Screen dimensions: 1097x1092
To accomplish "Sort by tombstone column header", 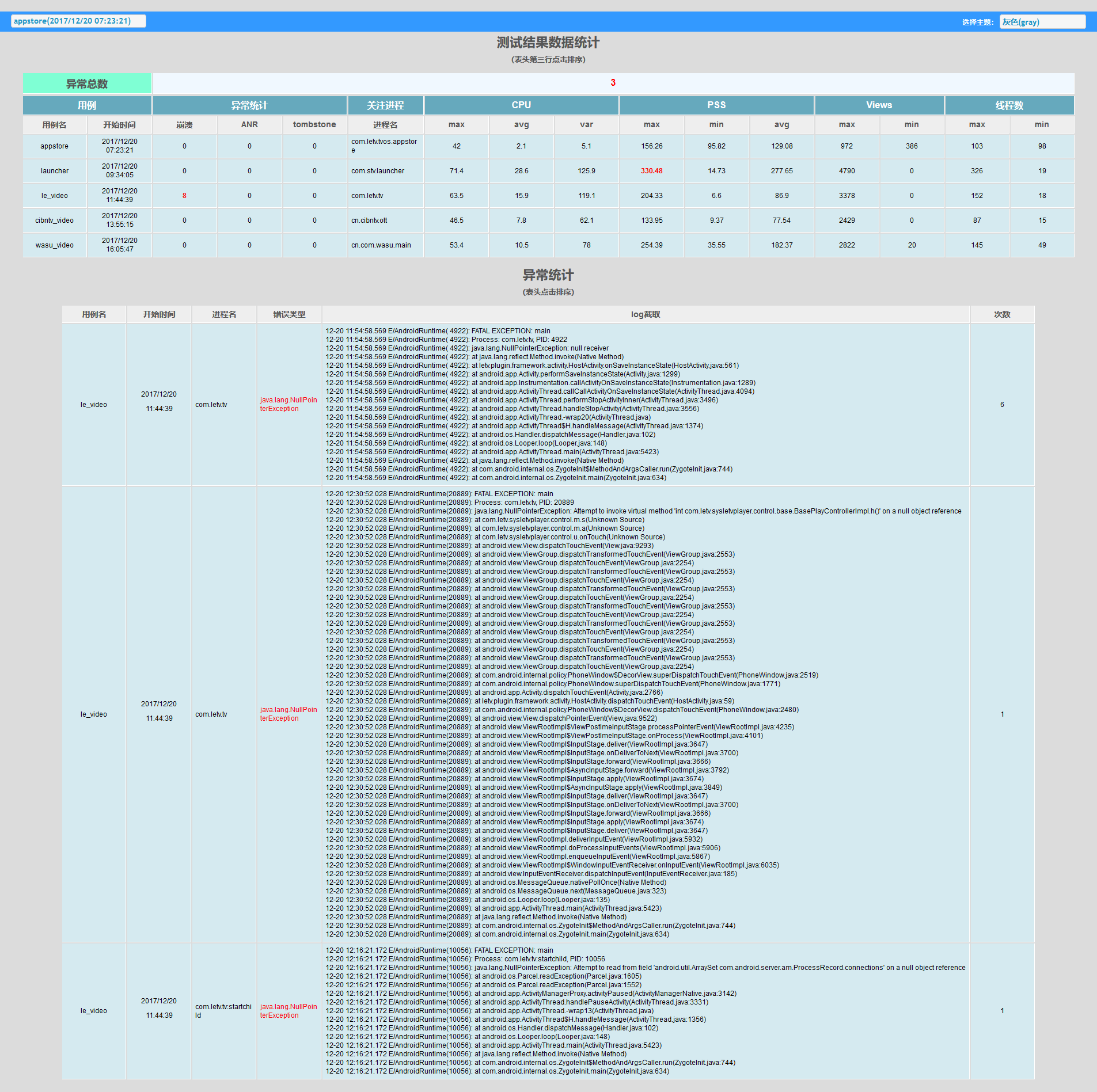I will click(x=314, y=125).
